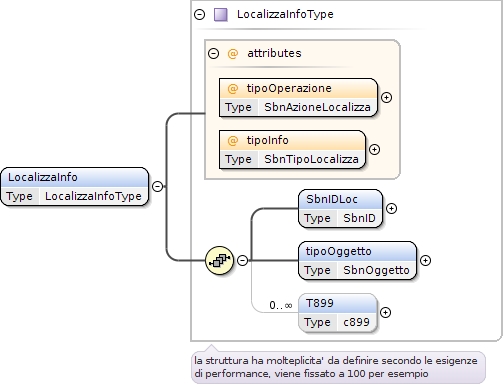Click the @ icon of tipoOperazione

tap(233, 89)
